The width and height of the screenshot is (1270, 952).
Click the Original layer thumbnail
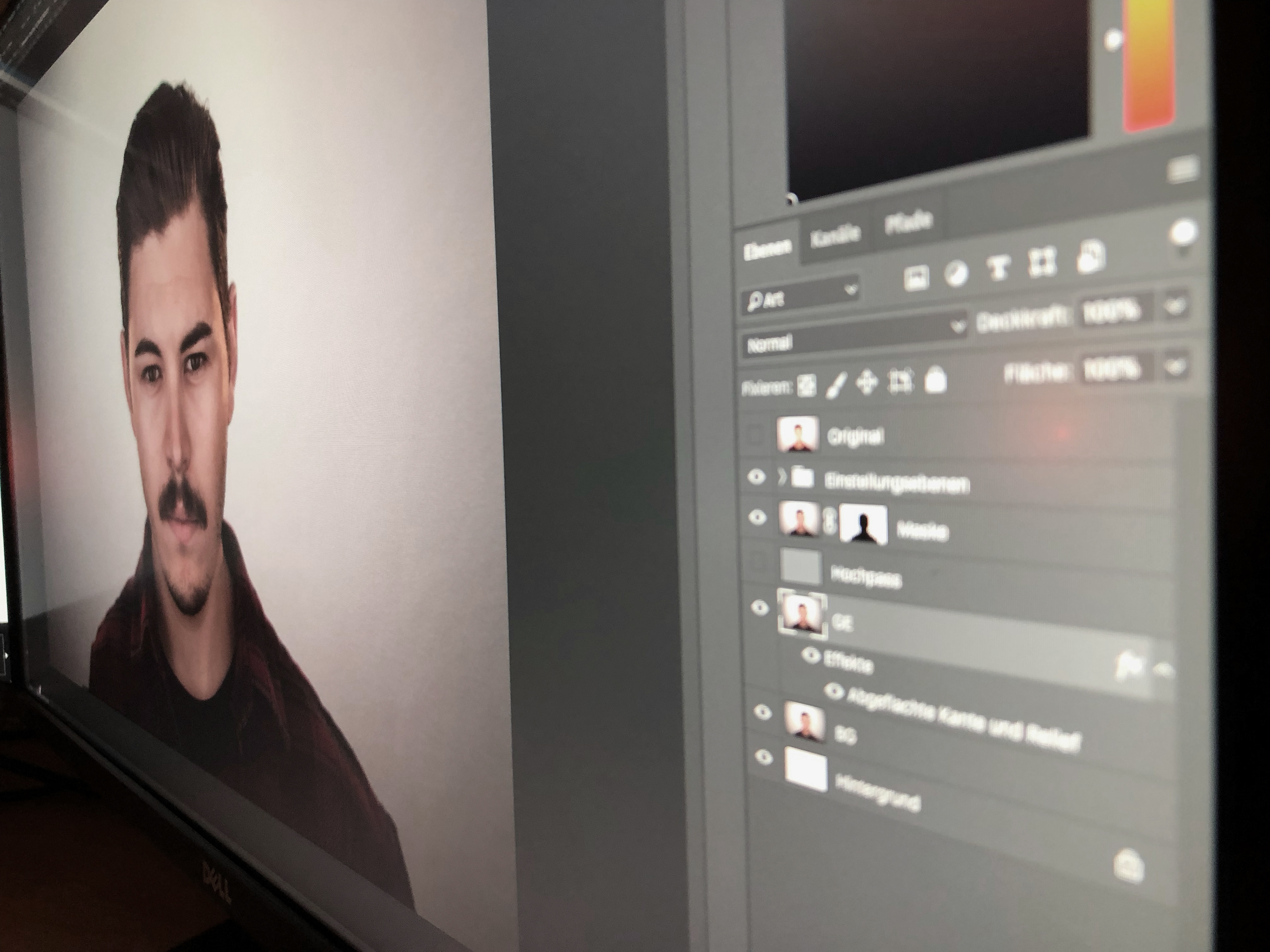(x=797, y=434)
